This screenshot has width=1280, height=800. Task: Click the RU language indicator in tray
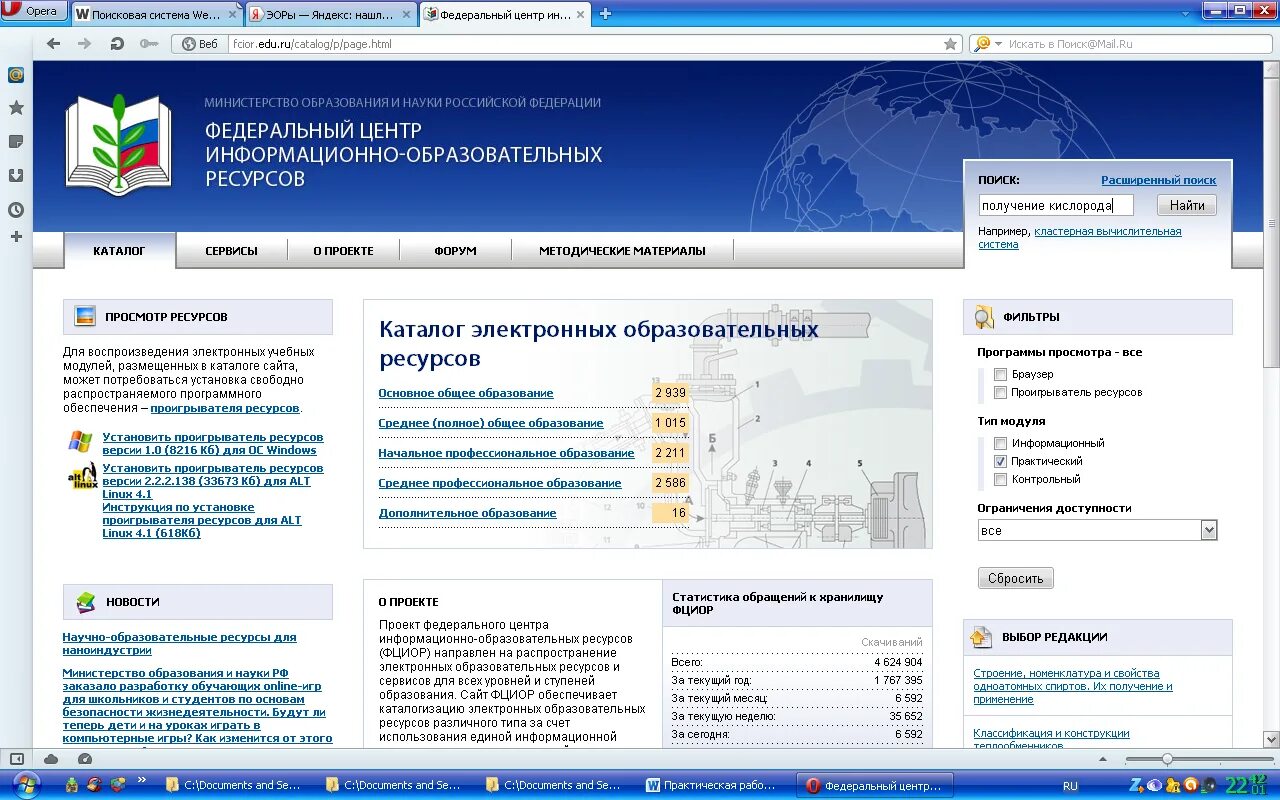coord(1070,786)
